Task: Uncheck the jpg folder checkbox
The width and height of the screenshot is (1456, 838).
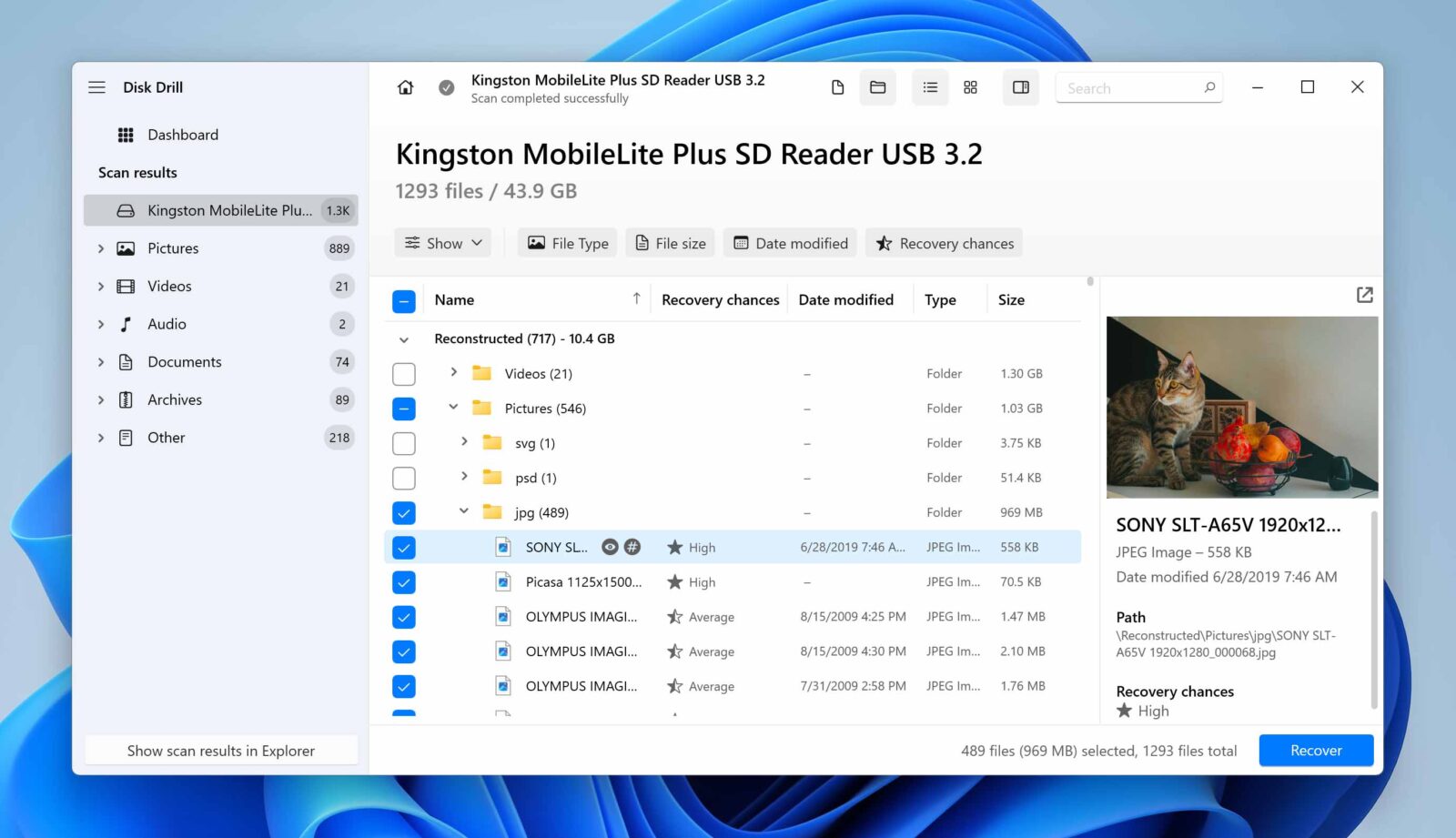Action: coord(403,511)
